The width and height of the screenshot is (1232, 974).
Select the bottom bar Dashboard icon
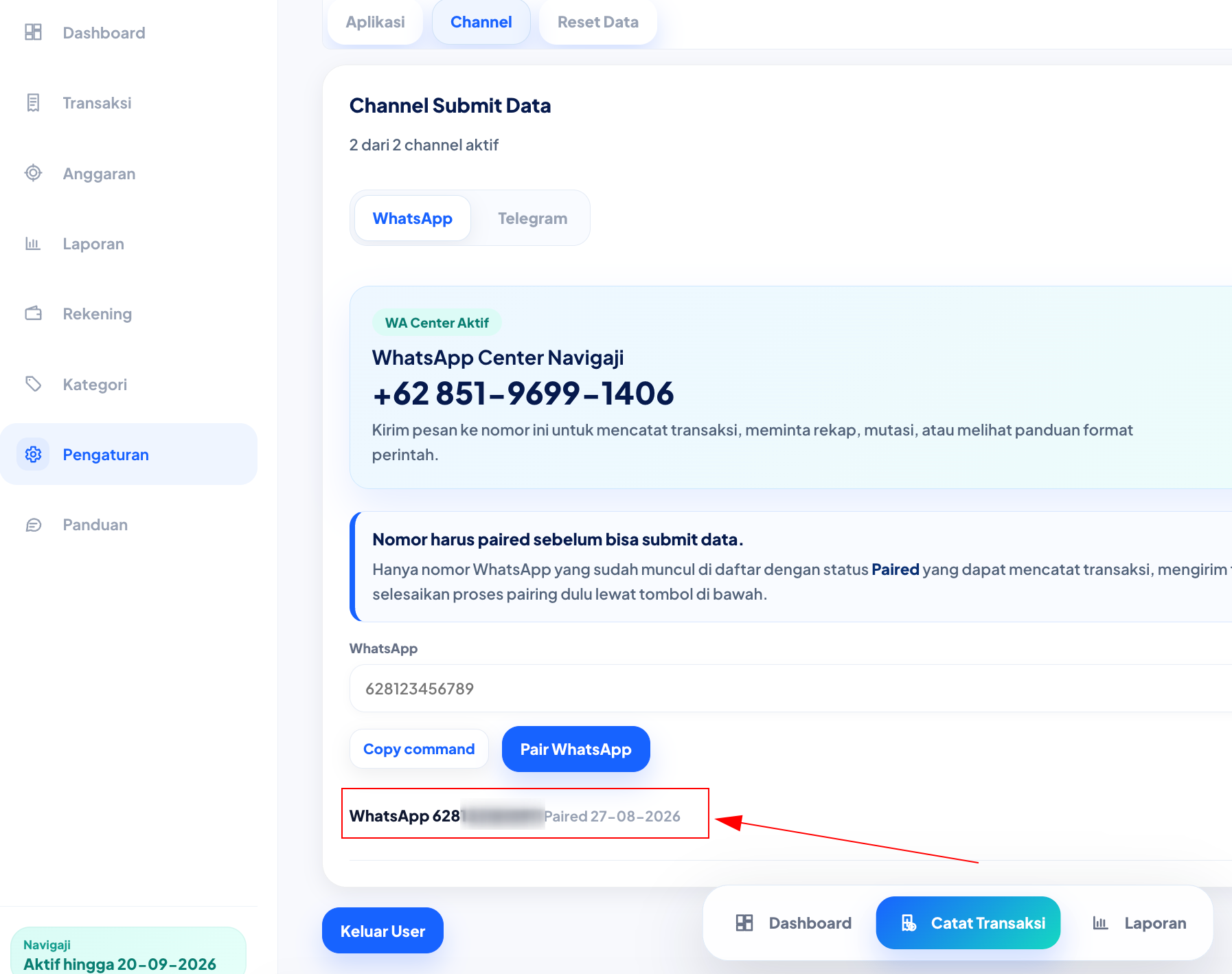(x=744, y=922)
